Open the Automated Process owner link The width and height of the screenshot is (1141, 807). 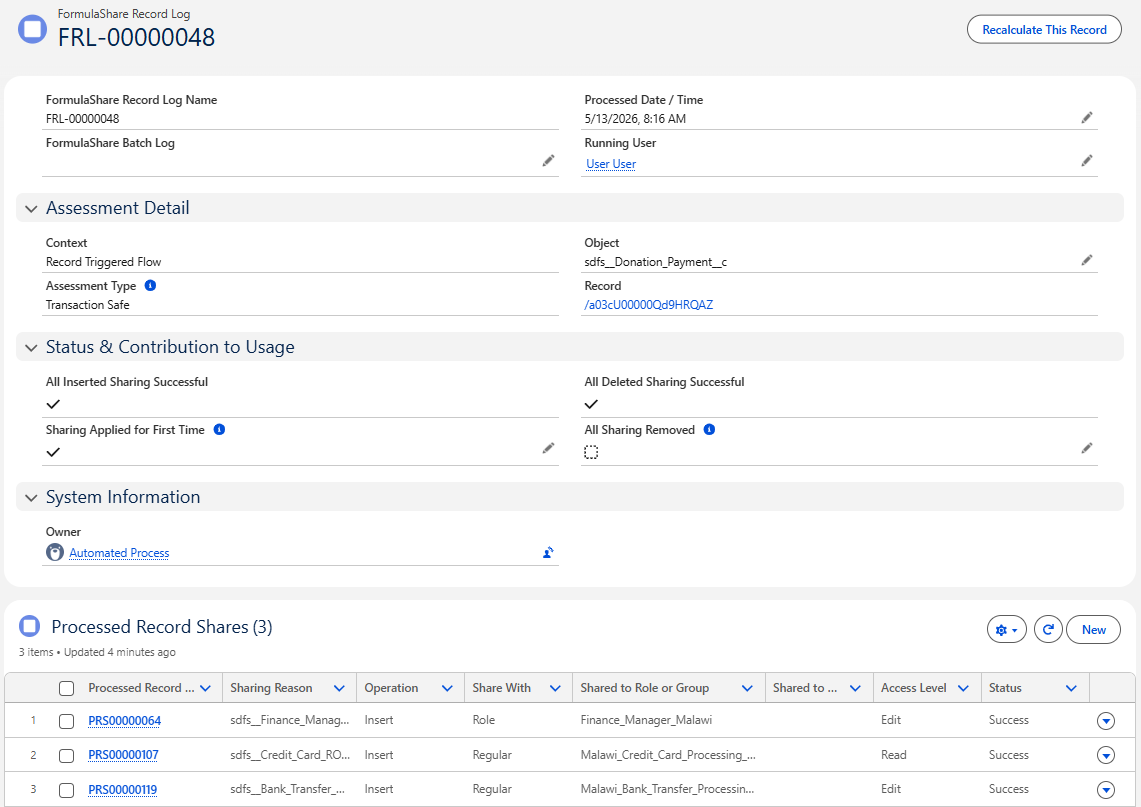[119, 553]
